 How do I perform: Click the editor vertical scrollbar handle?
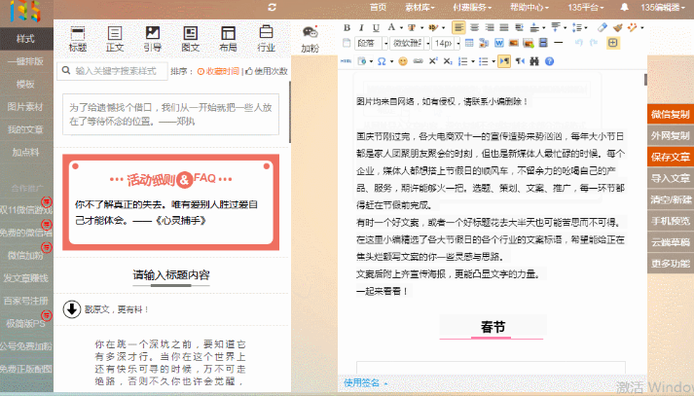645,80
